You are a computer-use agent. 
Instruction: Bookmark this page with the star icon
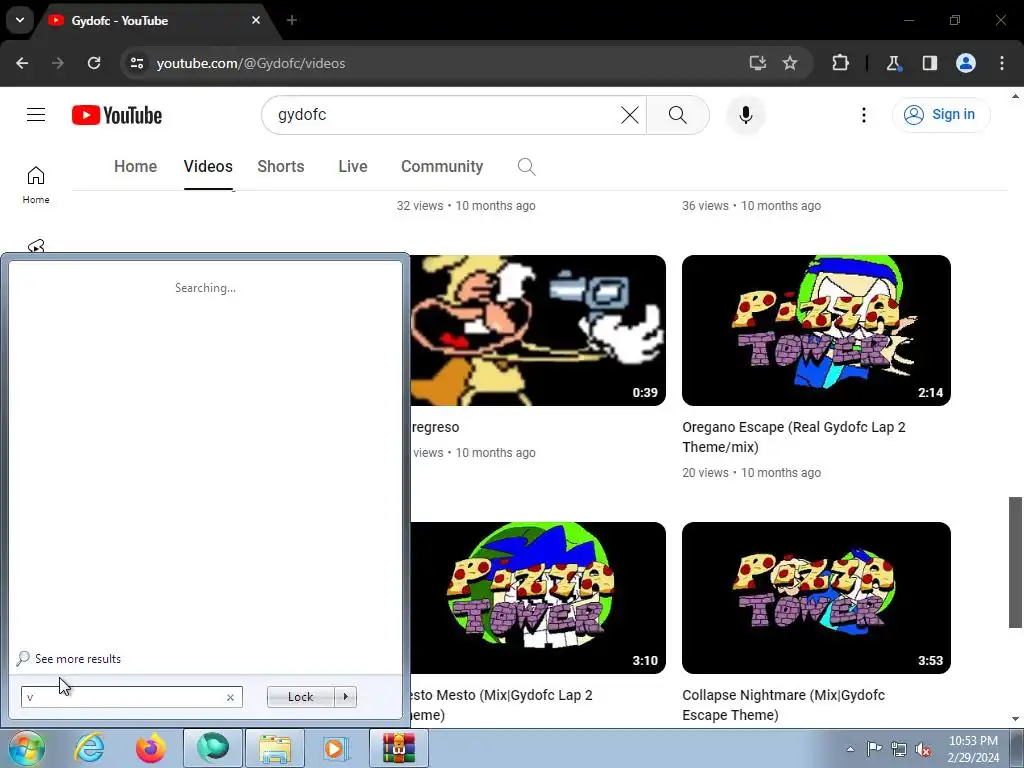tap(790, 63)
